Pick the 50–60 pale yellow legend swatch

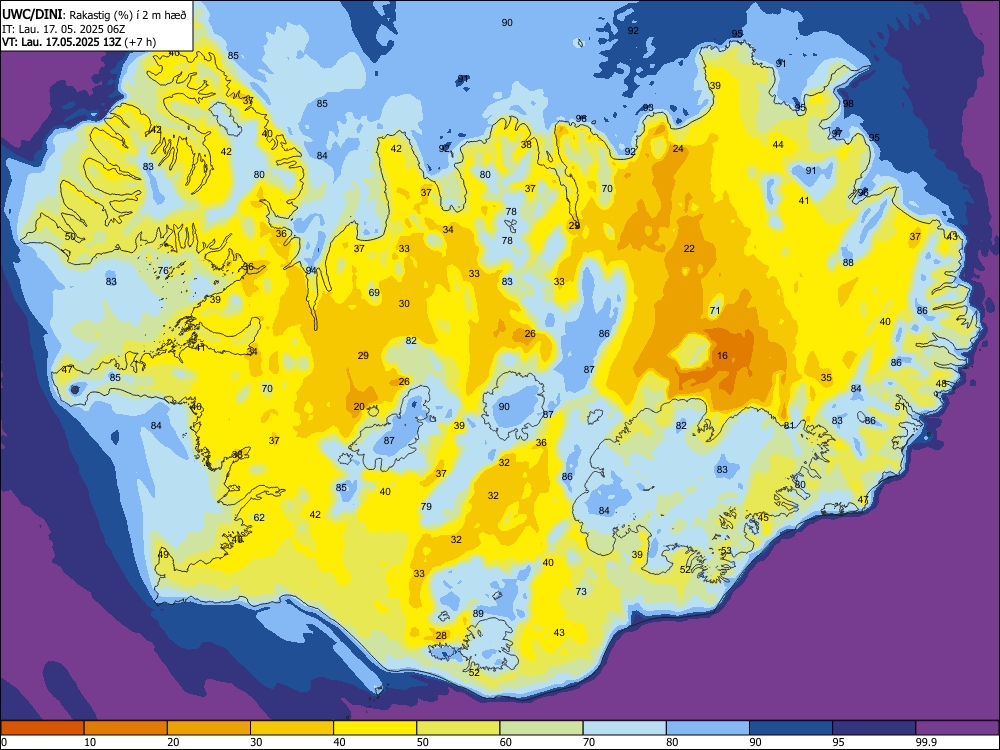(458, 728)
